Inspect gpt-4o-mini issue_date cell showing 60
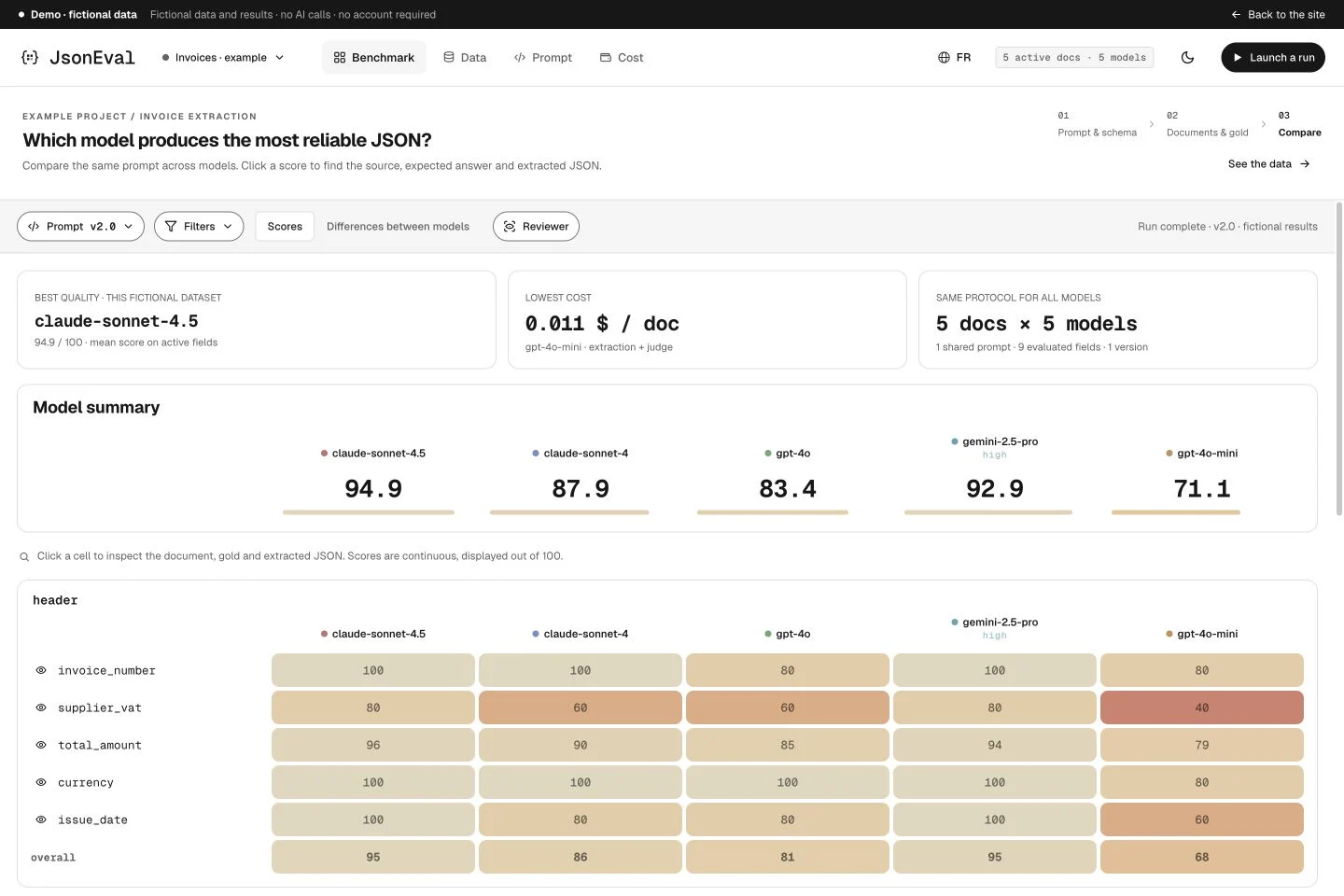1344x896 pixels. coord(1202,819)
